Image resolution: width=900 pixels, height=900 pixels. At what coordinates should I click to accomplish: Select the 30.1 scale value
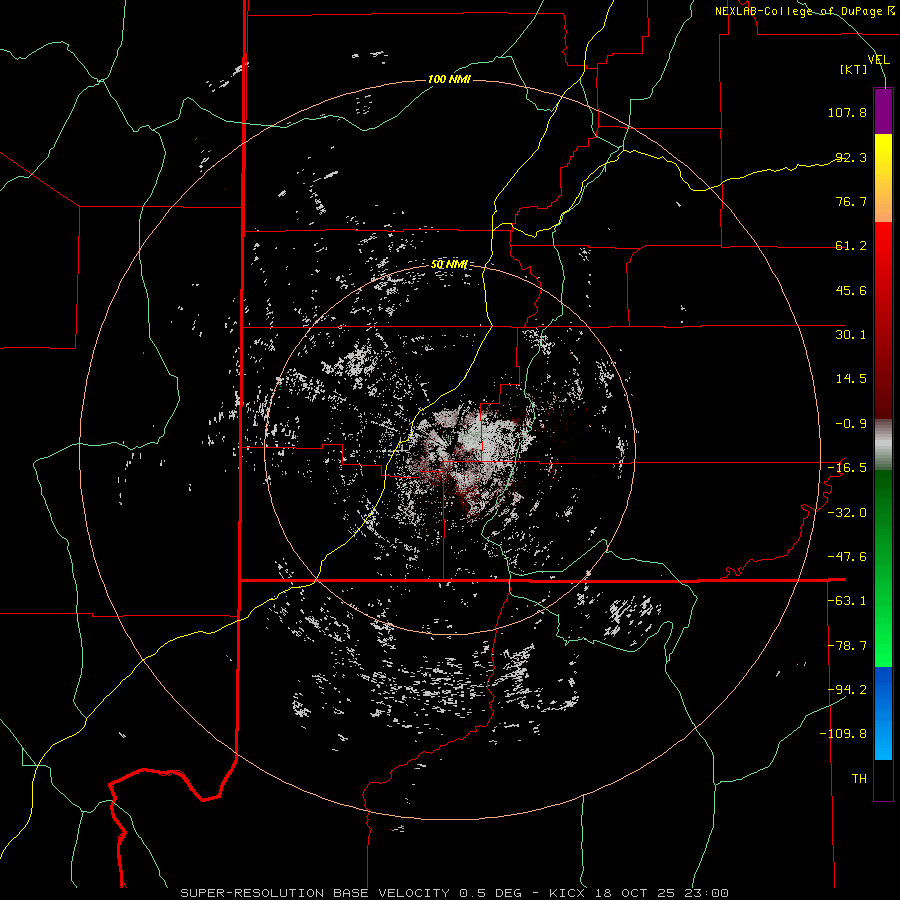point(851,335)
